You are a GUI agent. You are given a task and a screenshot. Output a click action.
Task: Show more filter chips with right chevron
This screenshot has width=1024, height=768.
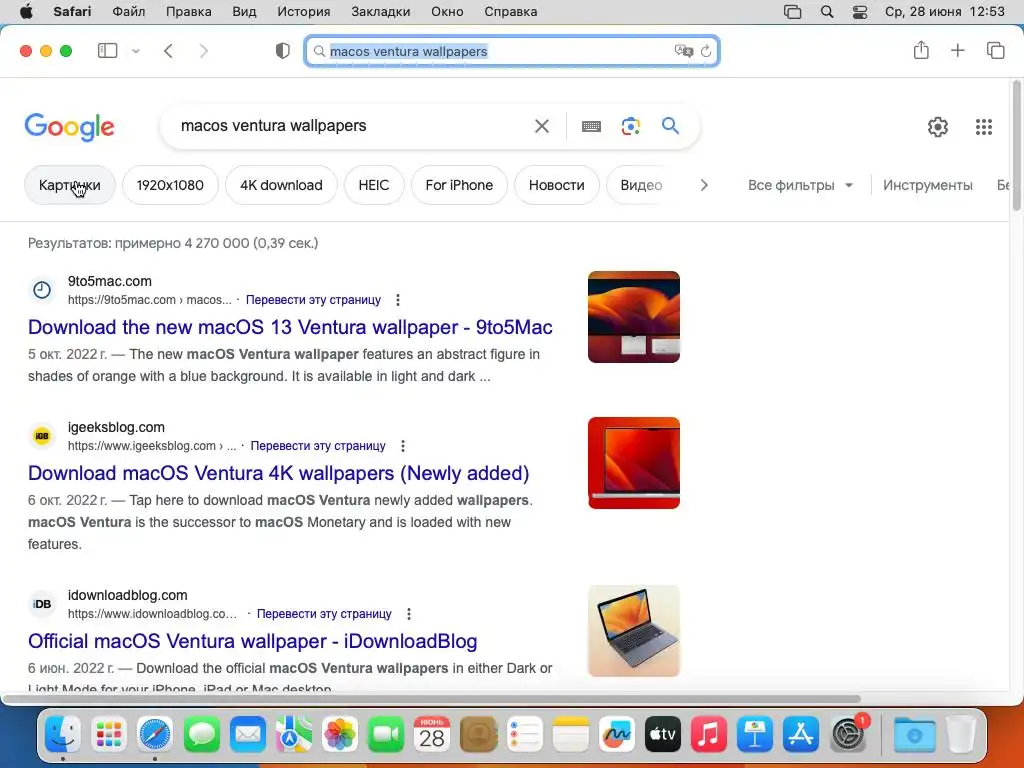(x=703, y=185)
